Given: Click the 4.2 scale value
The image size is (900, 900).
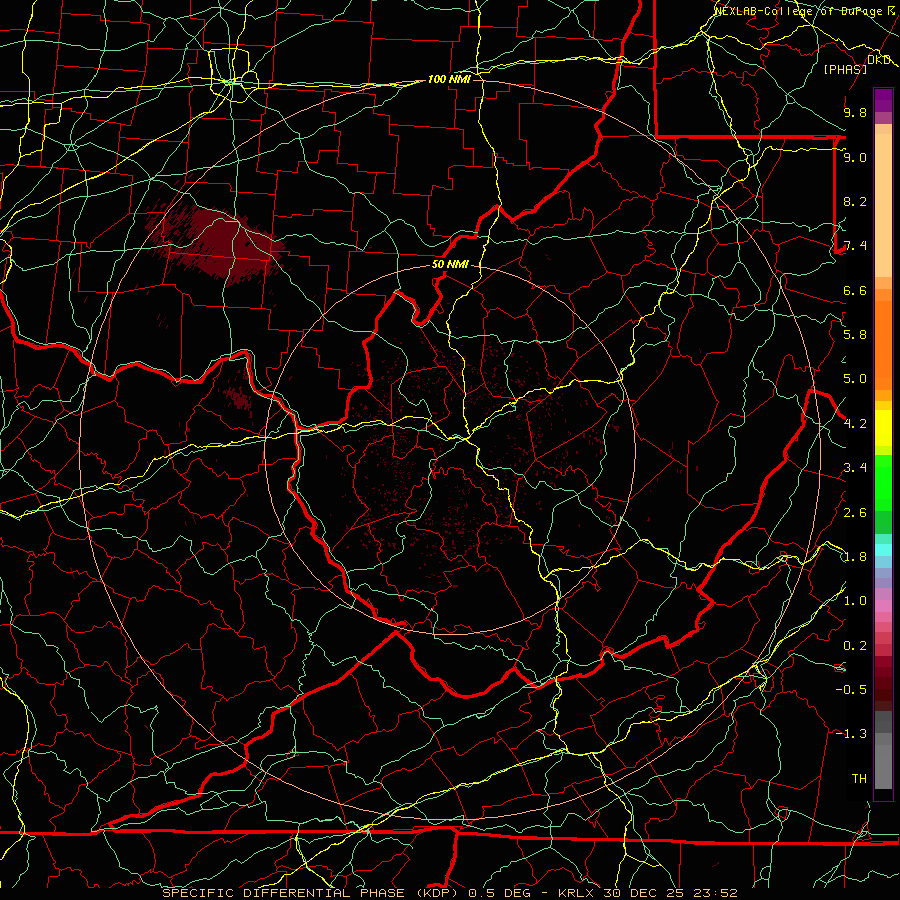Looking at the screenshot, I should click(x=855, y=424).
